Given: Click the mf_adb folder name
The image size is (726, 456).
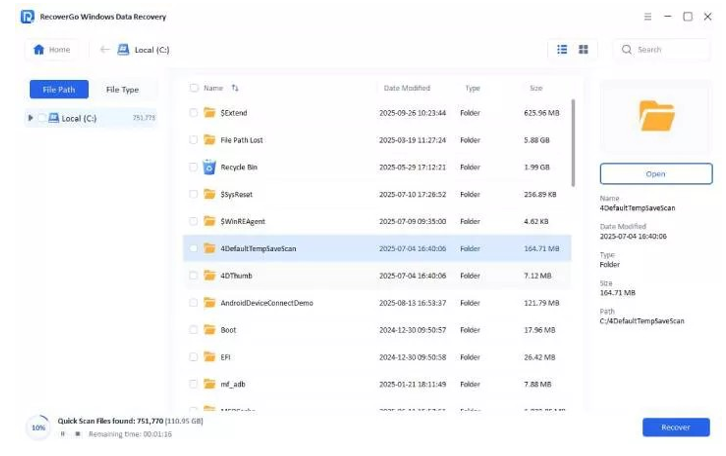Looking at the screenshot, I should [233, 384].
